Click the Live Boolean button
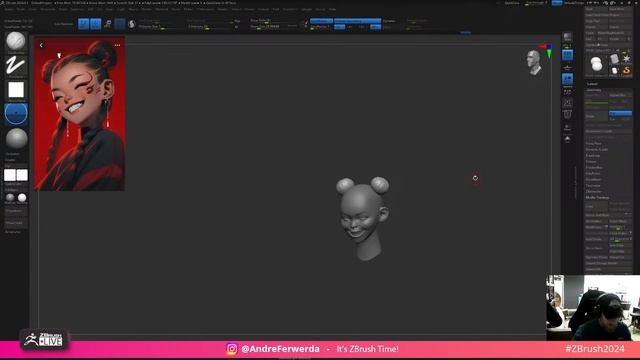 pyautogui.click(x=64, y=24)
